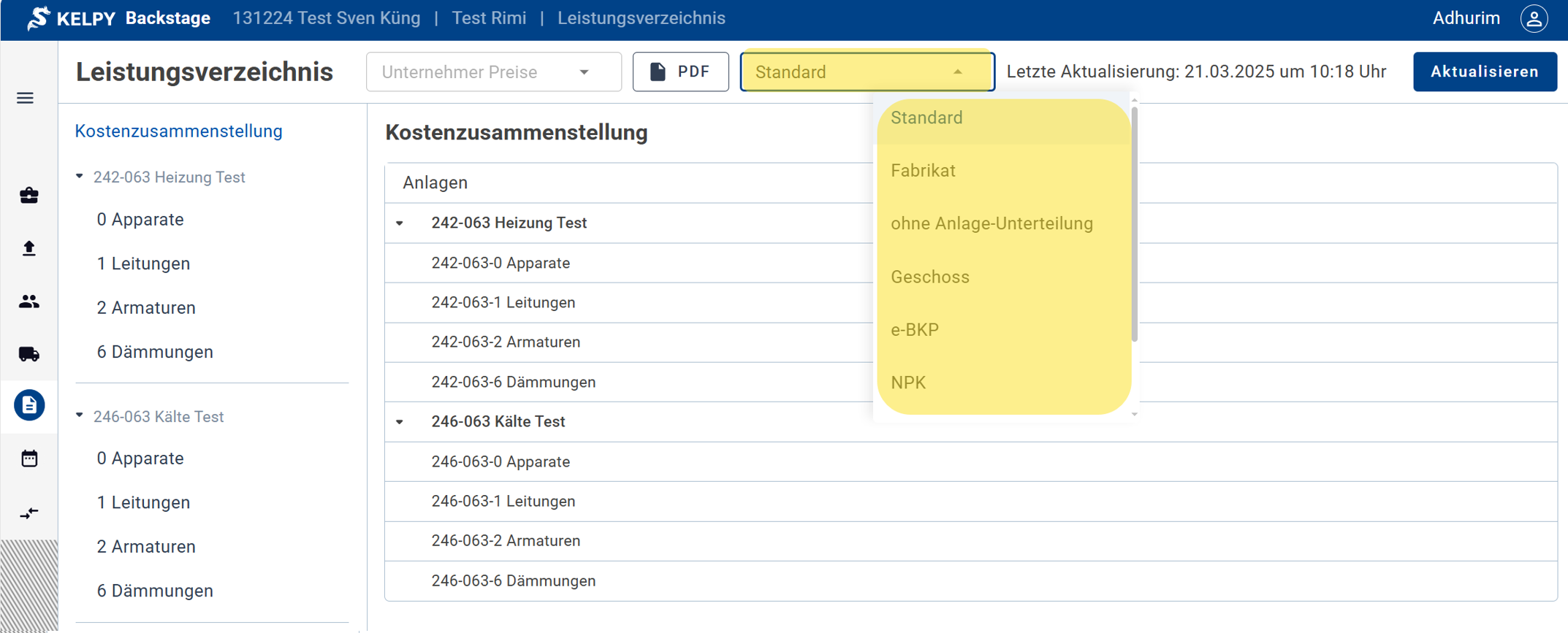Export with the PDF button
The image size is (1568, 633).
tap(680, 72)
